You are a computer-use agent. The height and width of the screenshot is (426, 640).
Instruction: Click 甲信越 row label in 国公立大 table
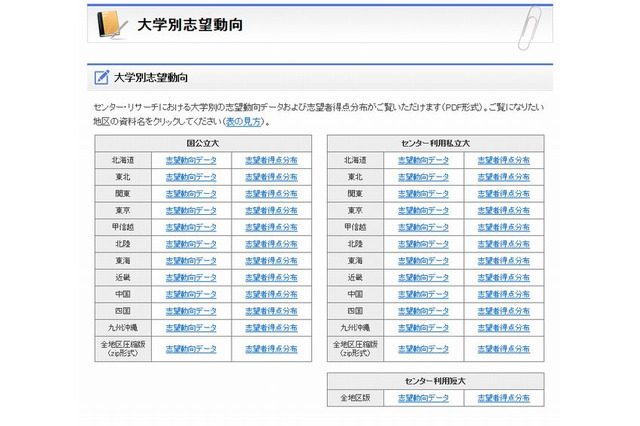pos(123,227)
